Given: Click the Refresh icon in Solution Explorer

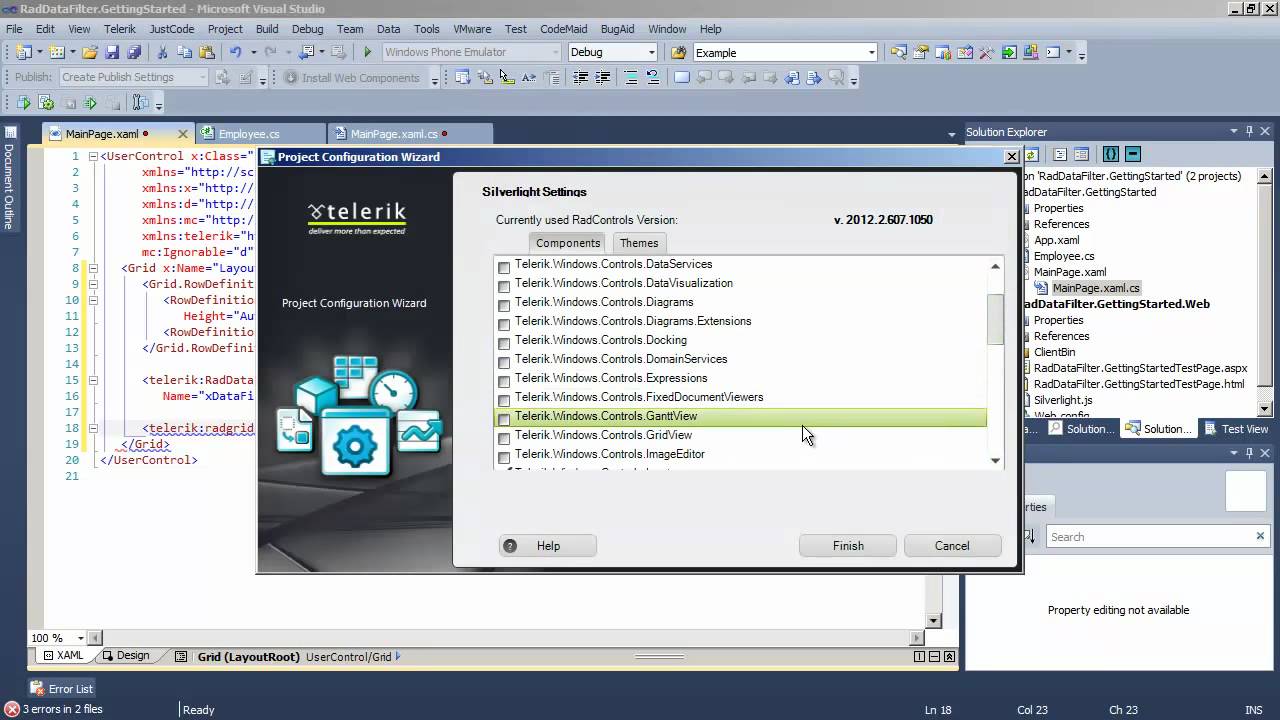Looking at the screenshot, I should (x=1032, y=154).
